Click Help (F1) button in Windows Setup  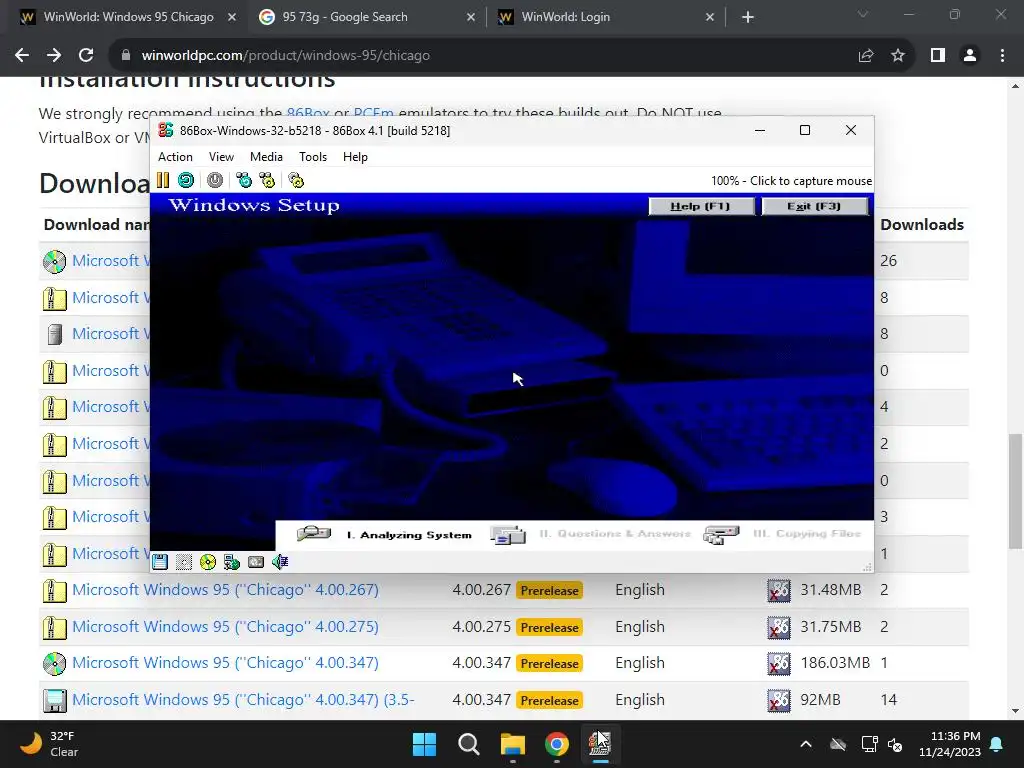pyautogui.click(x=701, y=206)
